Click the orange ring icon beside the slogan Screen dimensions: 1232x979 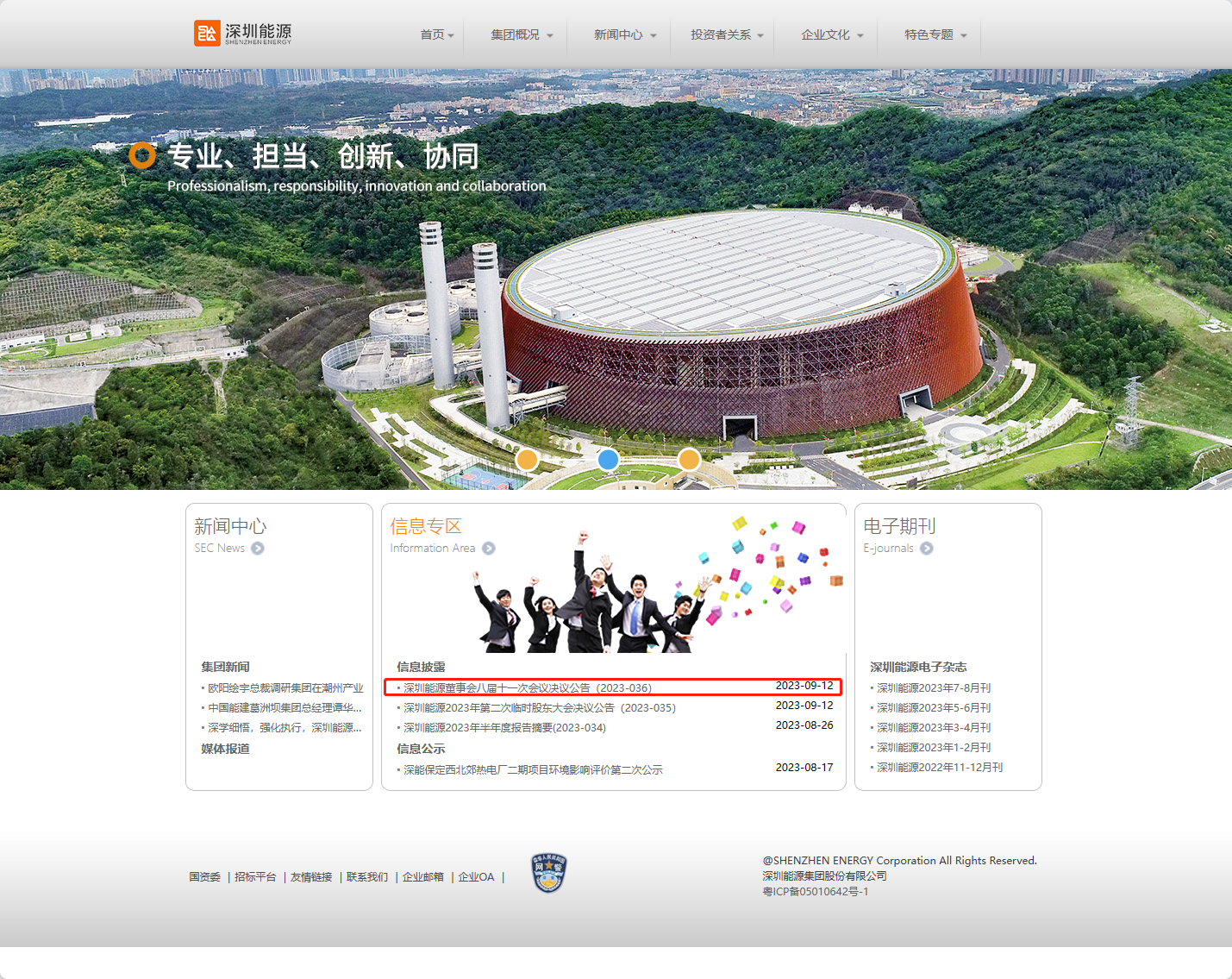142,155
